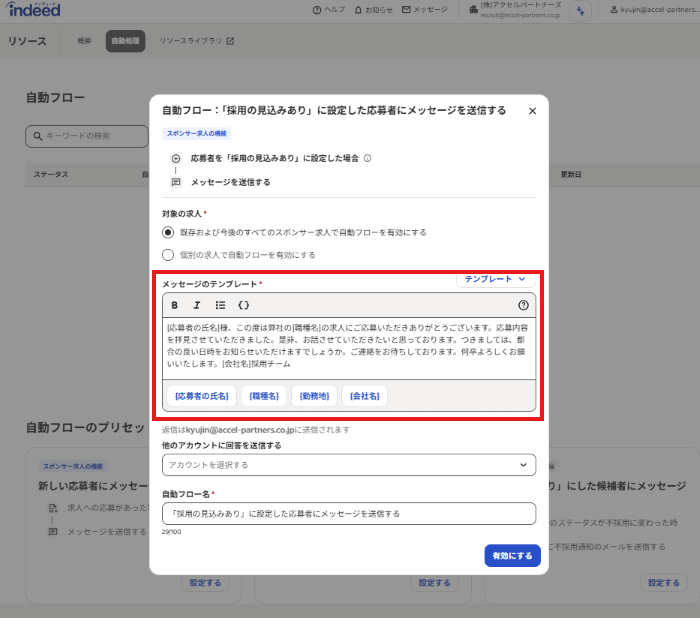Click info icon beside the trigger condition
The image size is (700, 618).
click(x=368, y=158)
